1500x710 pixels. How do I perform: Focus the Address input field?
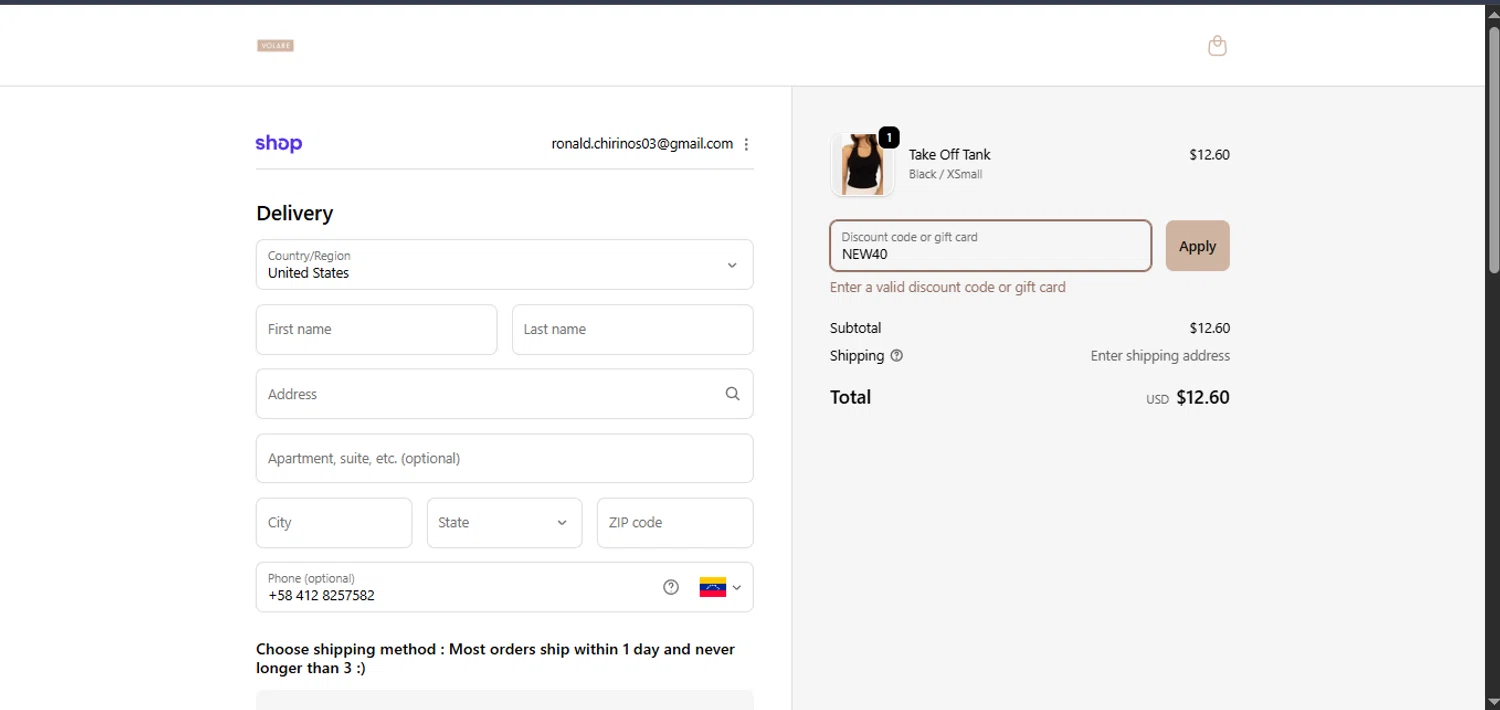(504, 394)
